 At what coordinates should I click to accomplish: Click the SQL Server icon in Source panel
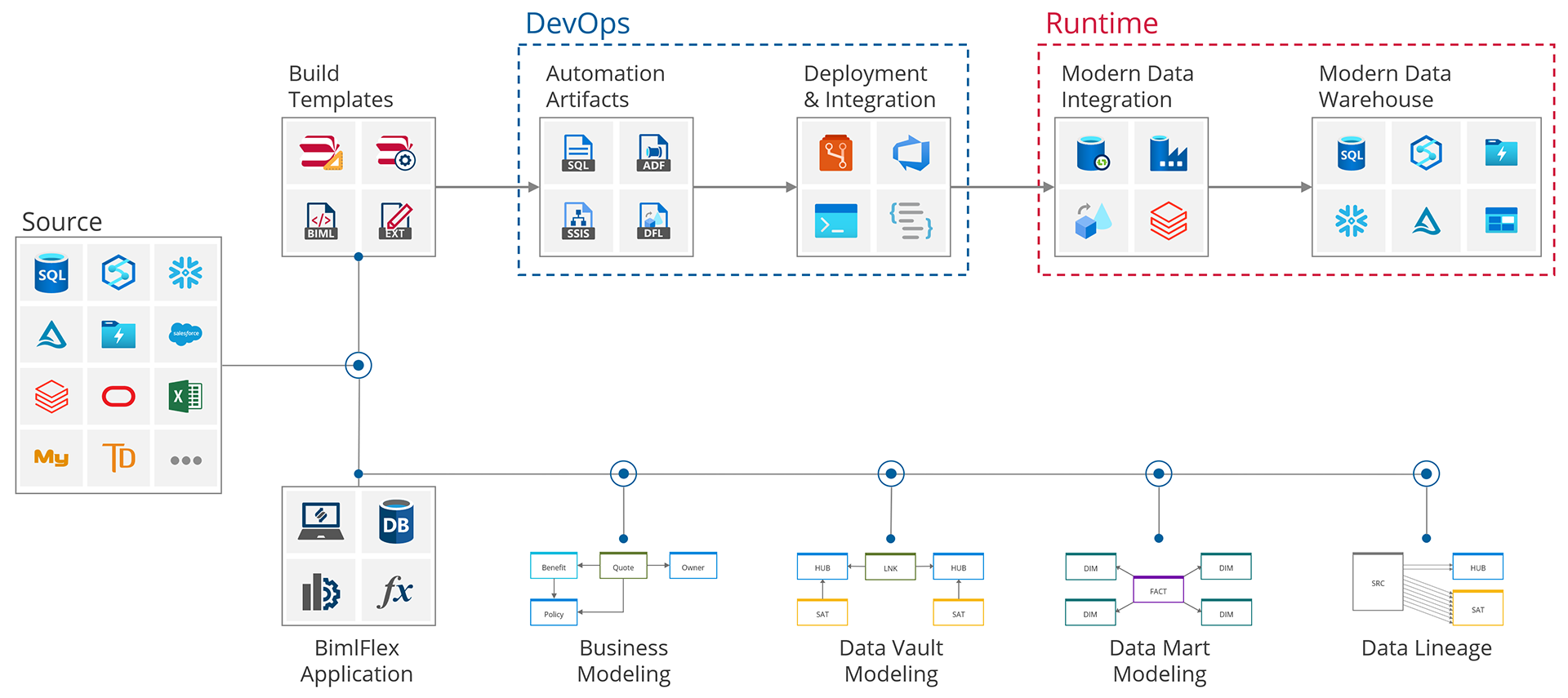click(x=51, y=273)
